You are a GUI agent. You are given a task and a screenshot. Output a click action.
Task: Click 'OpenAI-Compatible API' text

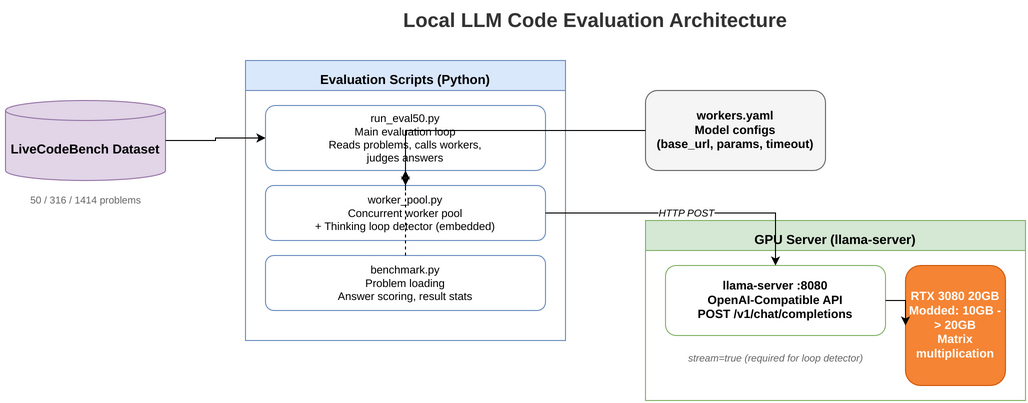coord(776,300)
